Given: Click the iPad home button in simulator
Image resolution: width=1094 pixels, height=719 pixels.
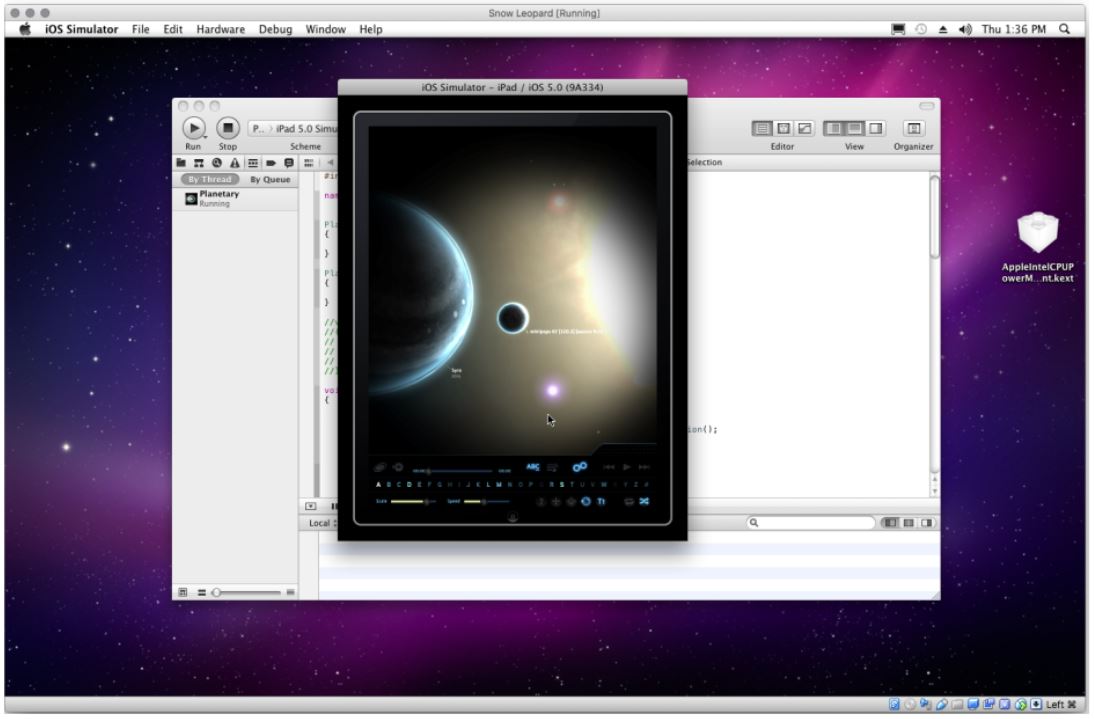Looking at the screenshot, I should 513,517.
